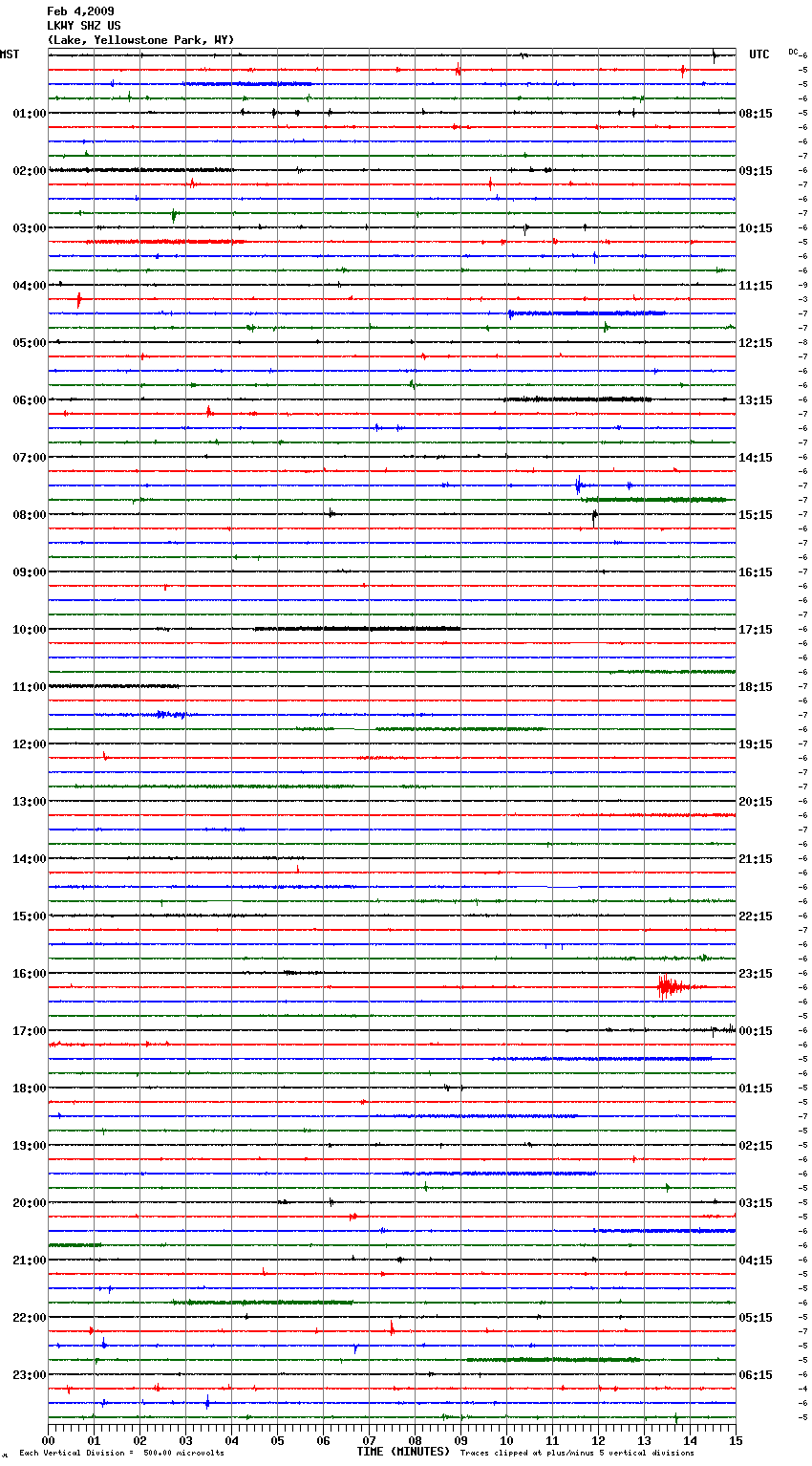
Task: Pick the 07:00 MST time label
Action: pos(30,458)
